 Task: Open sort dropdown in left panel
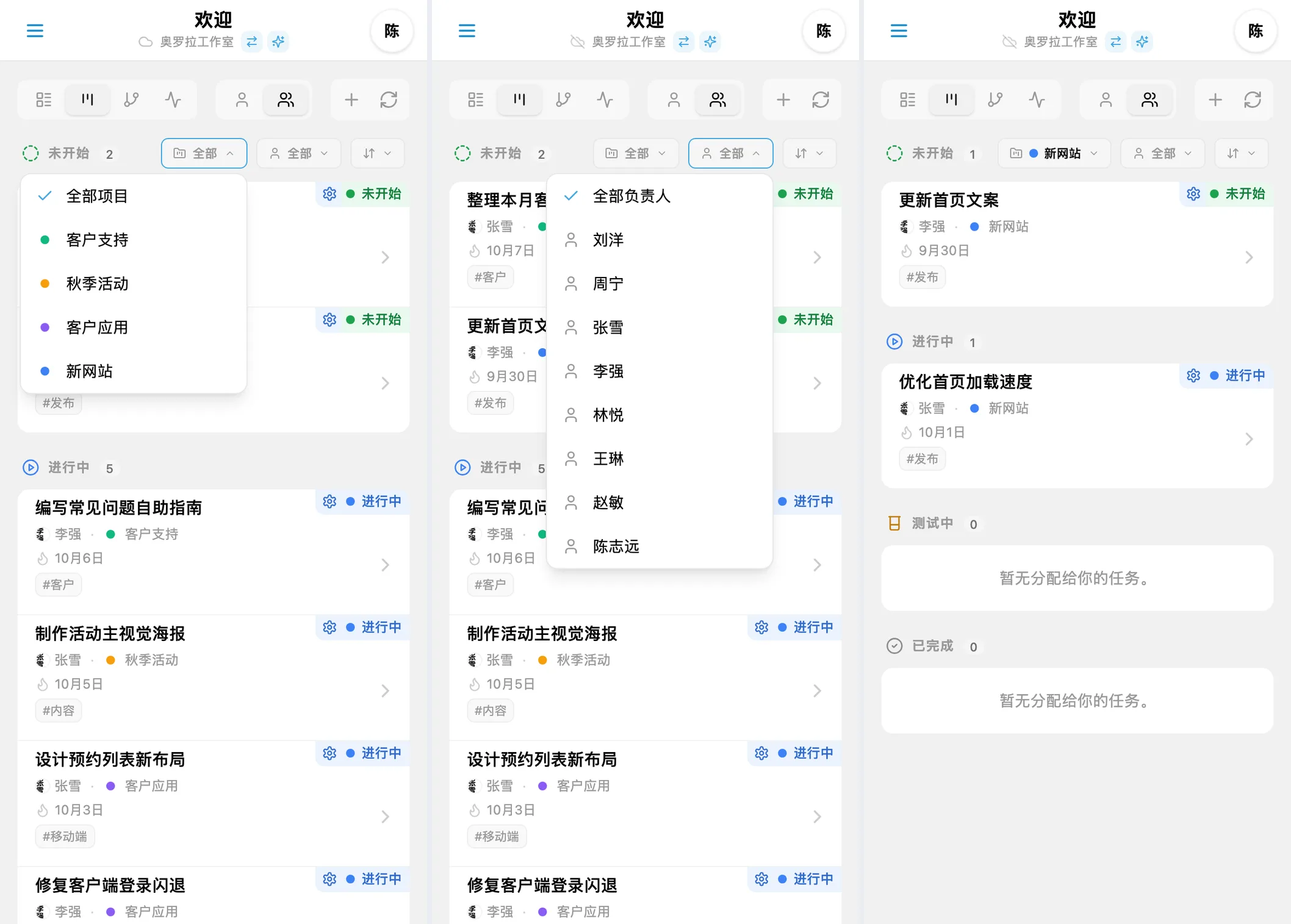tap(378, 153)
